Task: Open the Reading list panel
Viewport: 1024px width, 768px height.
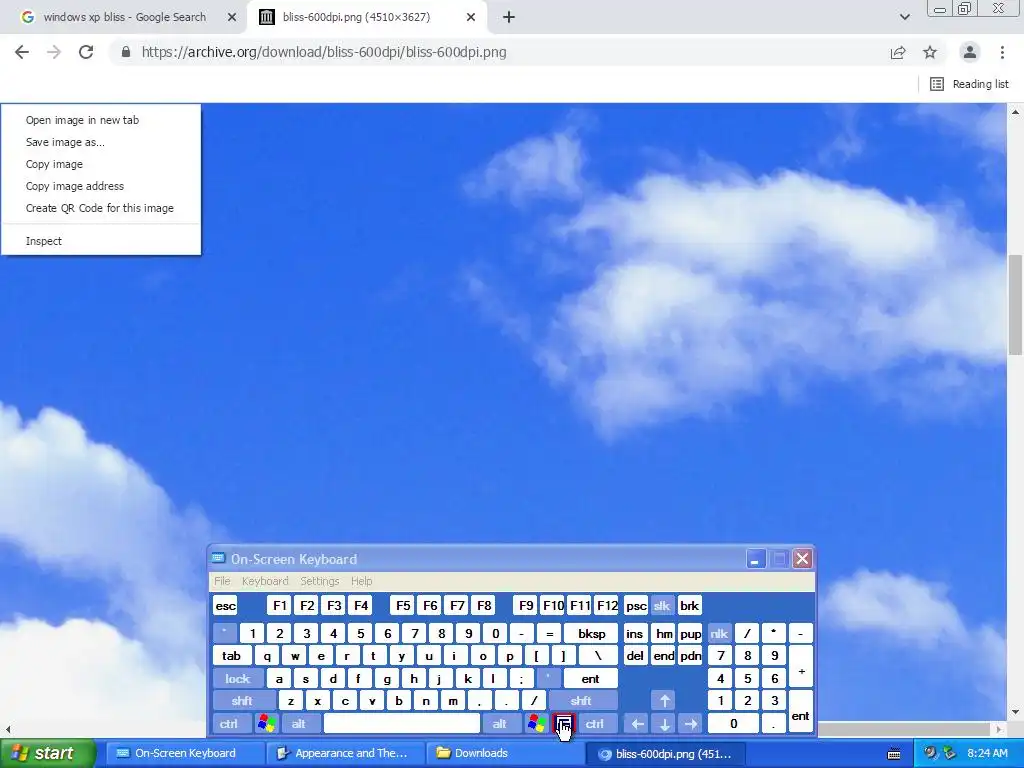Action: [x=969, y=84]
